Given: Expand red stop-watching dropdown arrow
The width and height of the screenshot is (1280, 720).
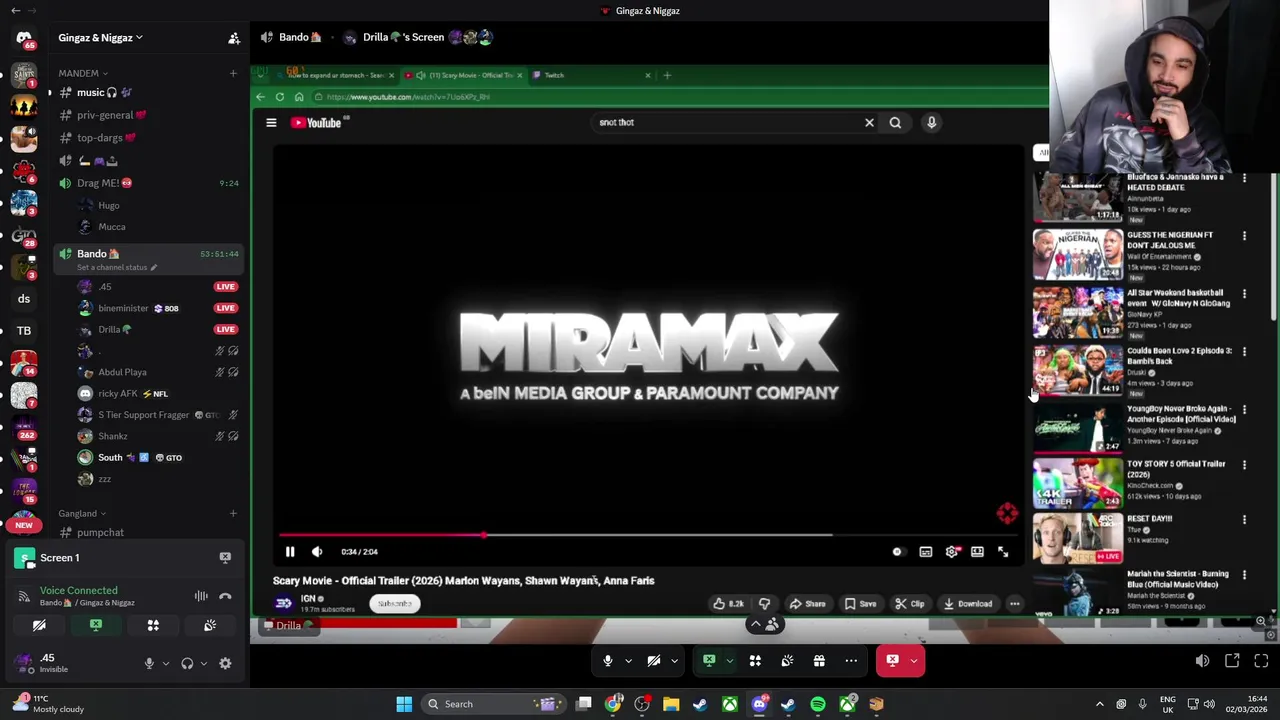Looking at the screenshot, I should coord(913,660).
